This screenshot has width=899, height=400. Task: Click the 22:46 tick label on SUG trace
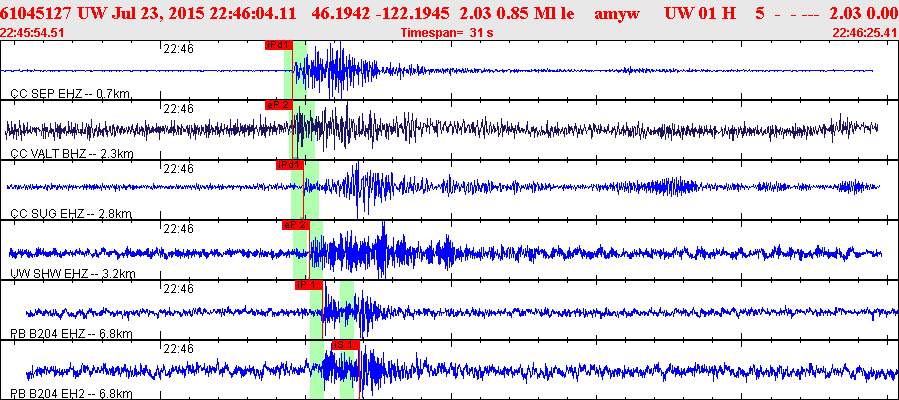coord(178,169)
